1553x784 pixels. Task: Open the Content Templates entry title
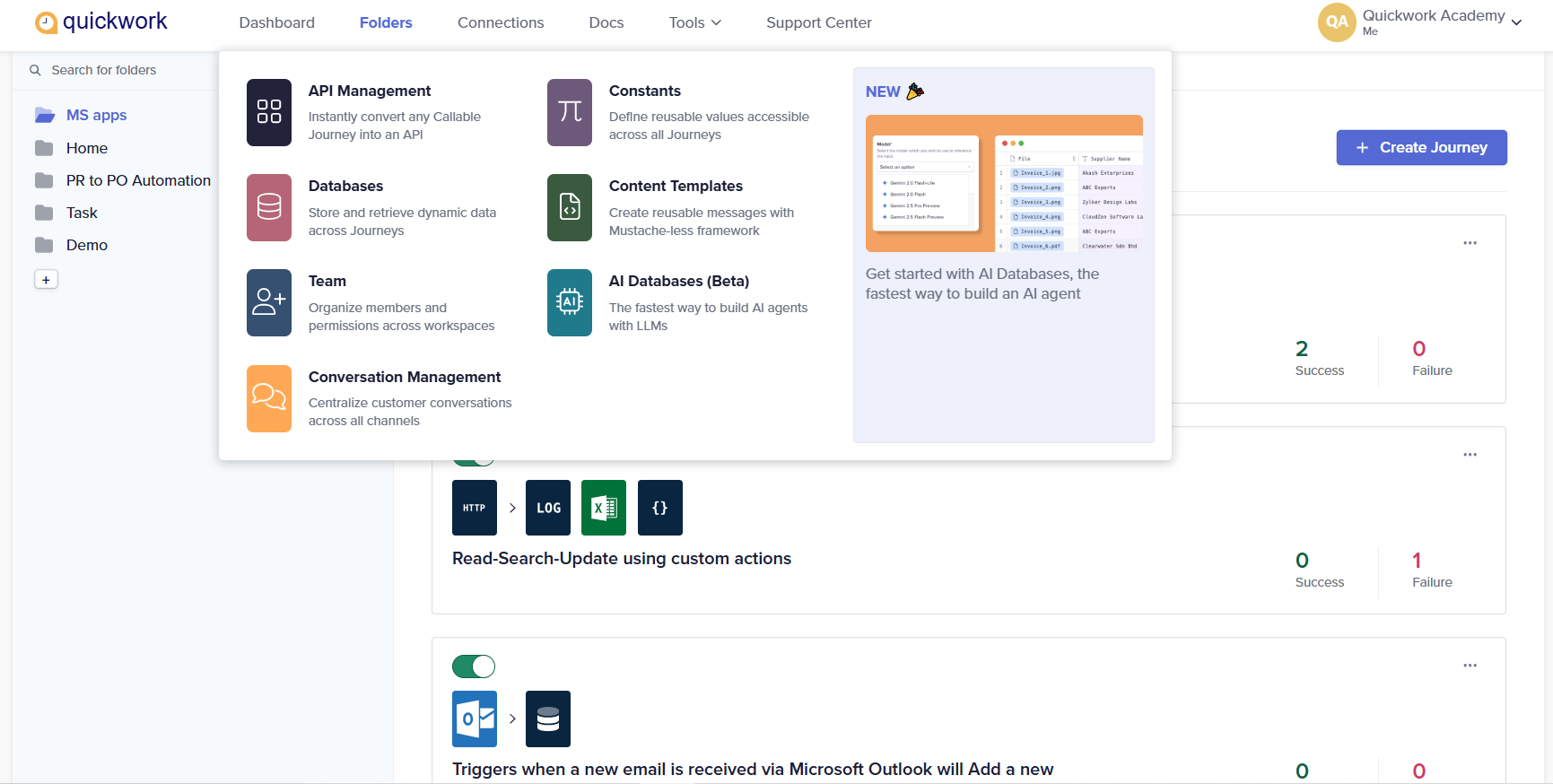[x=676, y=186]
